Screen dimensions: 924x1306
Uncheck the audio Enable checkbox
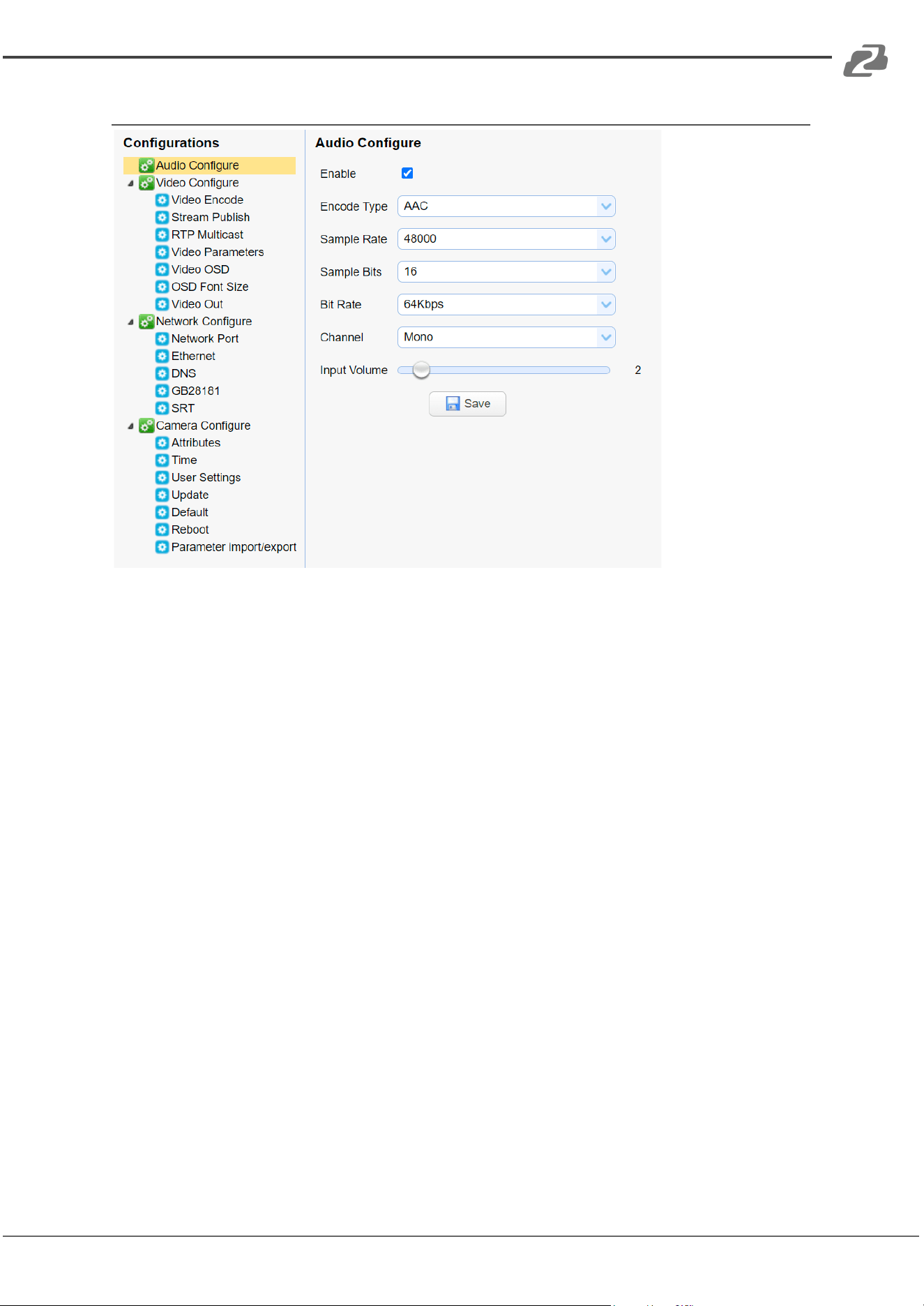(x=407, y=173)
